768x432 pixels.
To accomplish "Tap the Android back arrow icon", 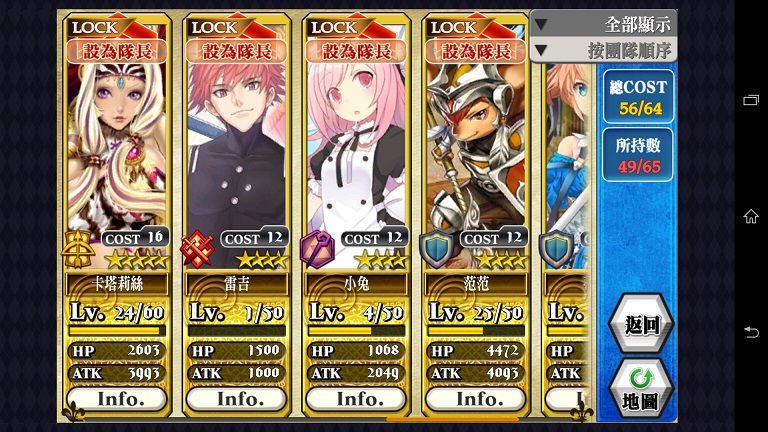I will (x=751, y=332).
